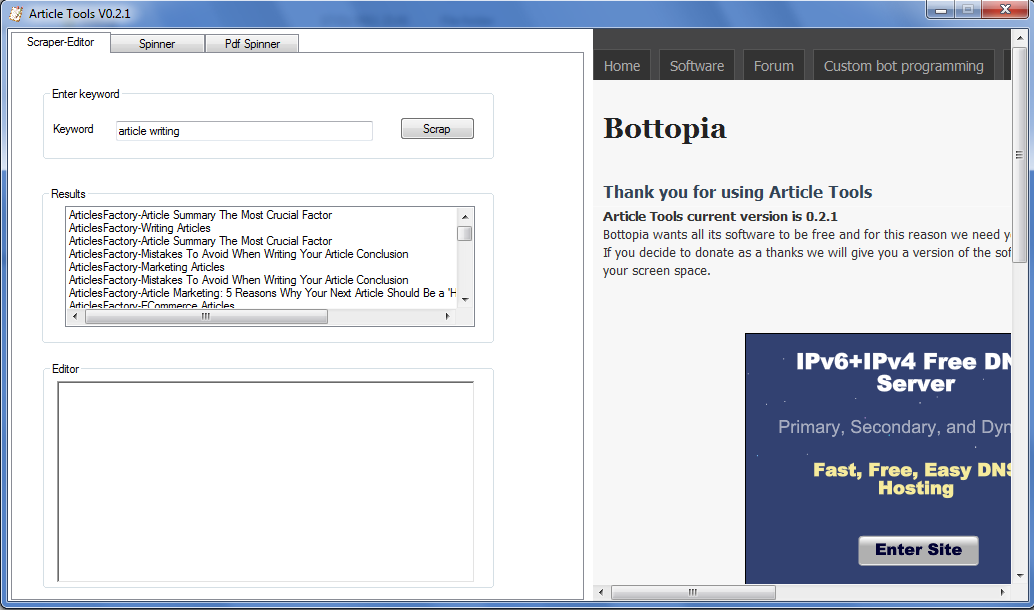Click the results list scroll down arrow
The height and width of the screenshot is (610, 1034).
click(465, 299)
